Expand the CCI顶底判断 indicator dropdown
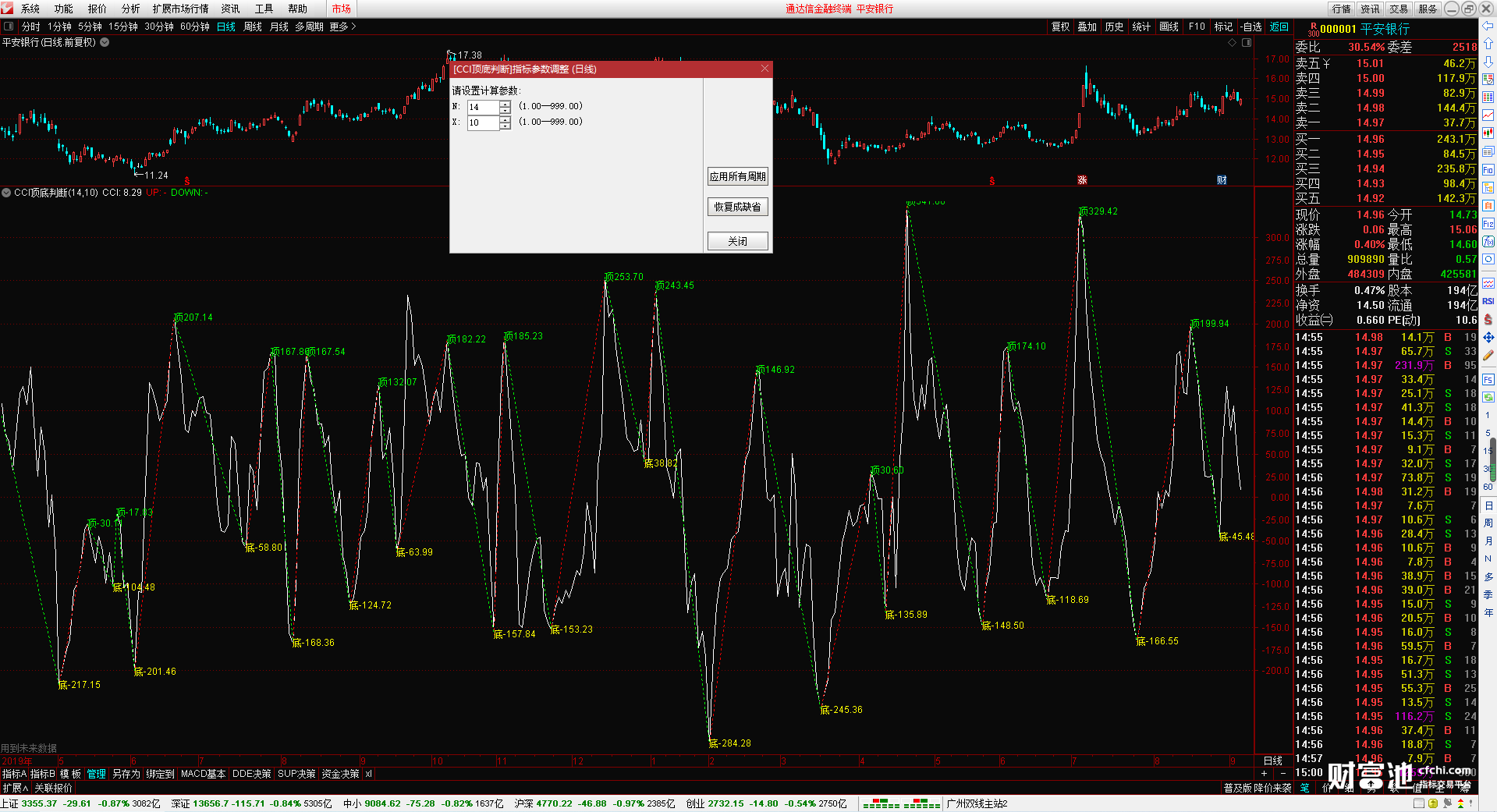This screenshot has height=812, width=1497. 6,192
